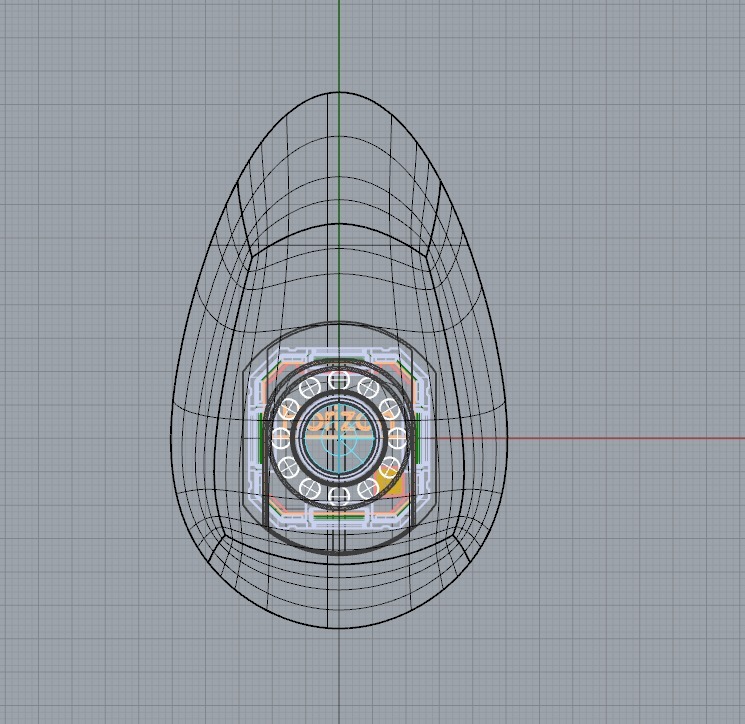Viewport: 745px width, 724px height.
Task: Select the upper inner curve's top-left corner
Action: point(249,255)
